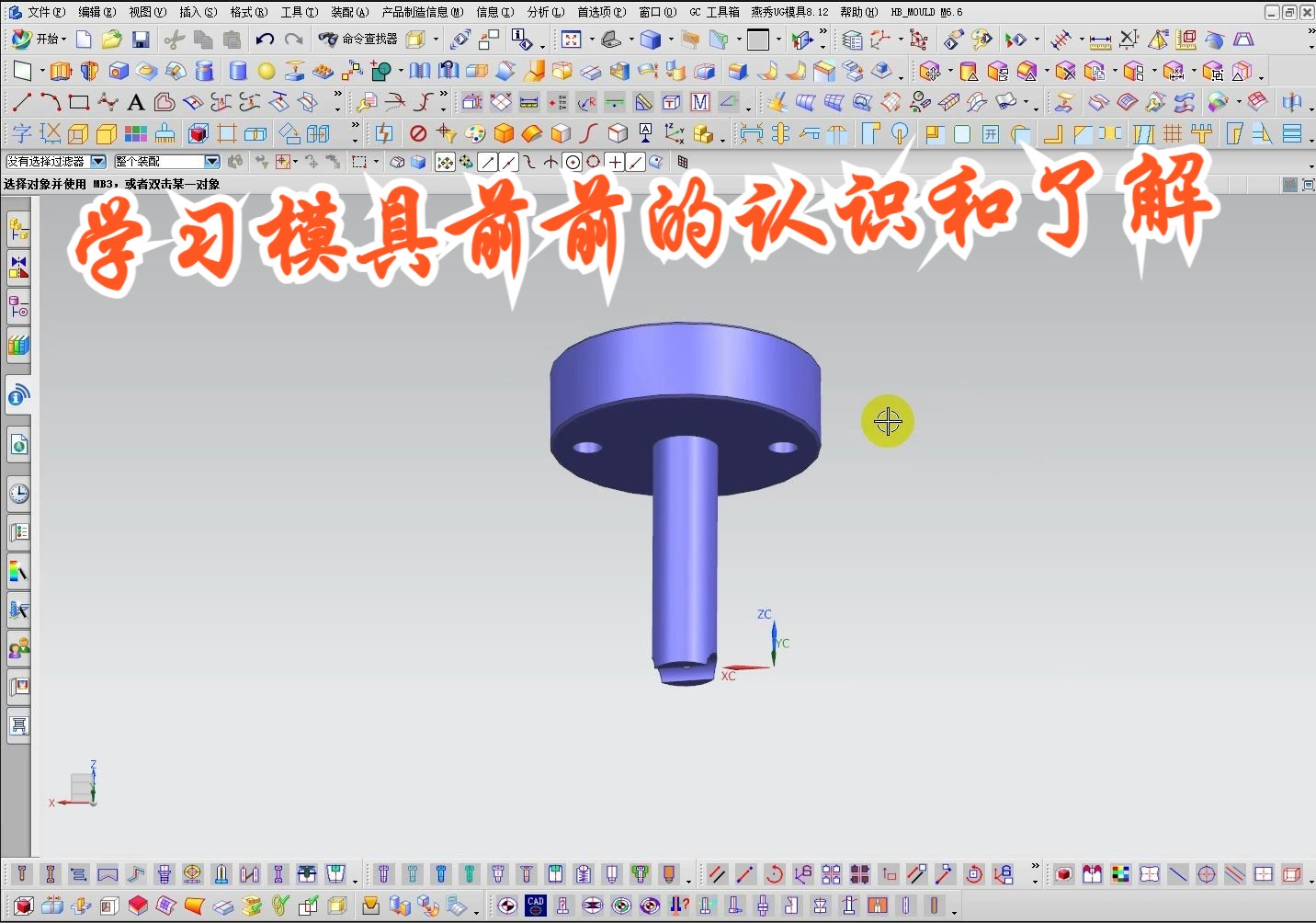
Task: Click the red prohibition-sign icon
Action: [418, 133]
